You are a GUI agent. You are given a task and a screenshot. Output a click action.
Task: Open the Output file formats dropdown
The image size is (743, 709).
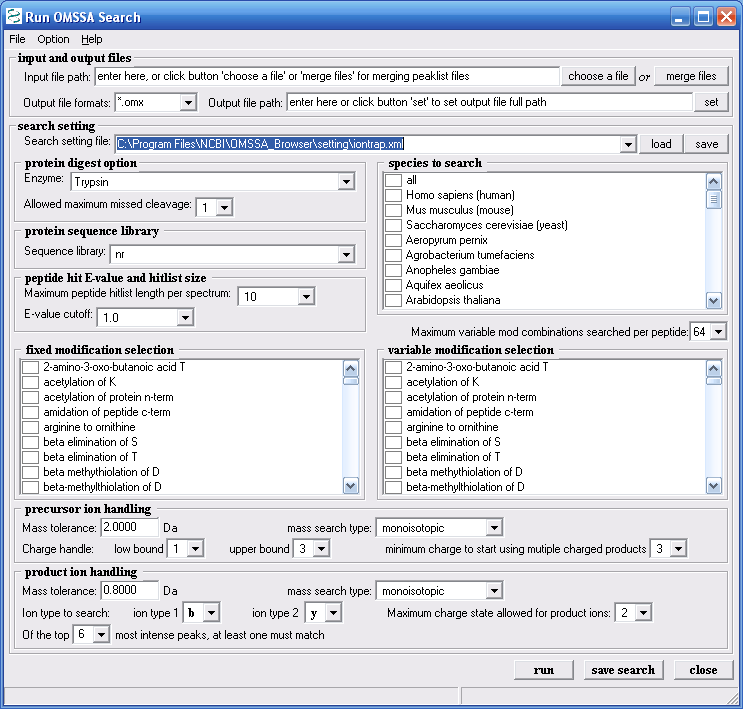tap(188, 102)
